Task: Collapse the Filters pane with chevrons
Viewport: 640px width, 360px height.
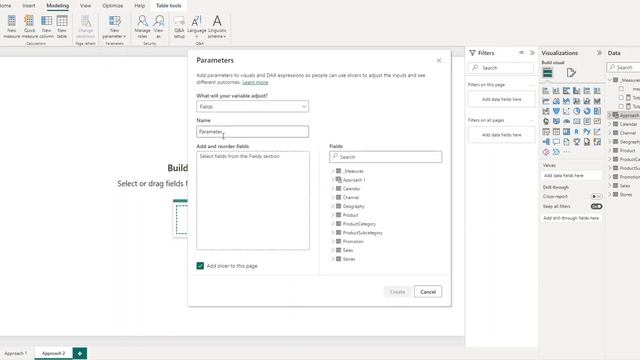Action: coord(532,53)
